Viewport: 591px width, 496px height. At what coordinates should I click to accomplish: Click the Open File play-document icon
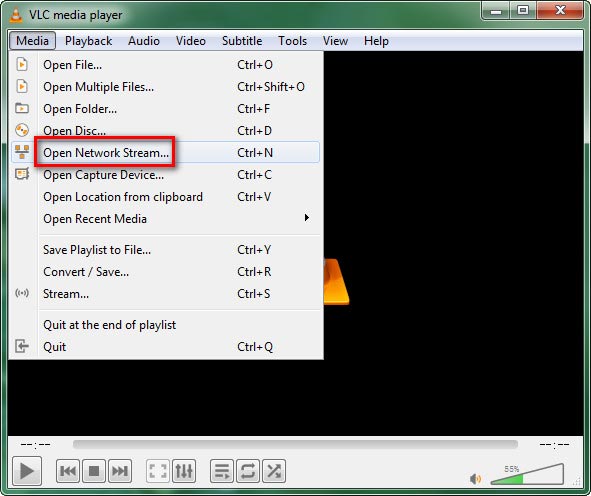coord(22,64)
